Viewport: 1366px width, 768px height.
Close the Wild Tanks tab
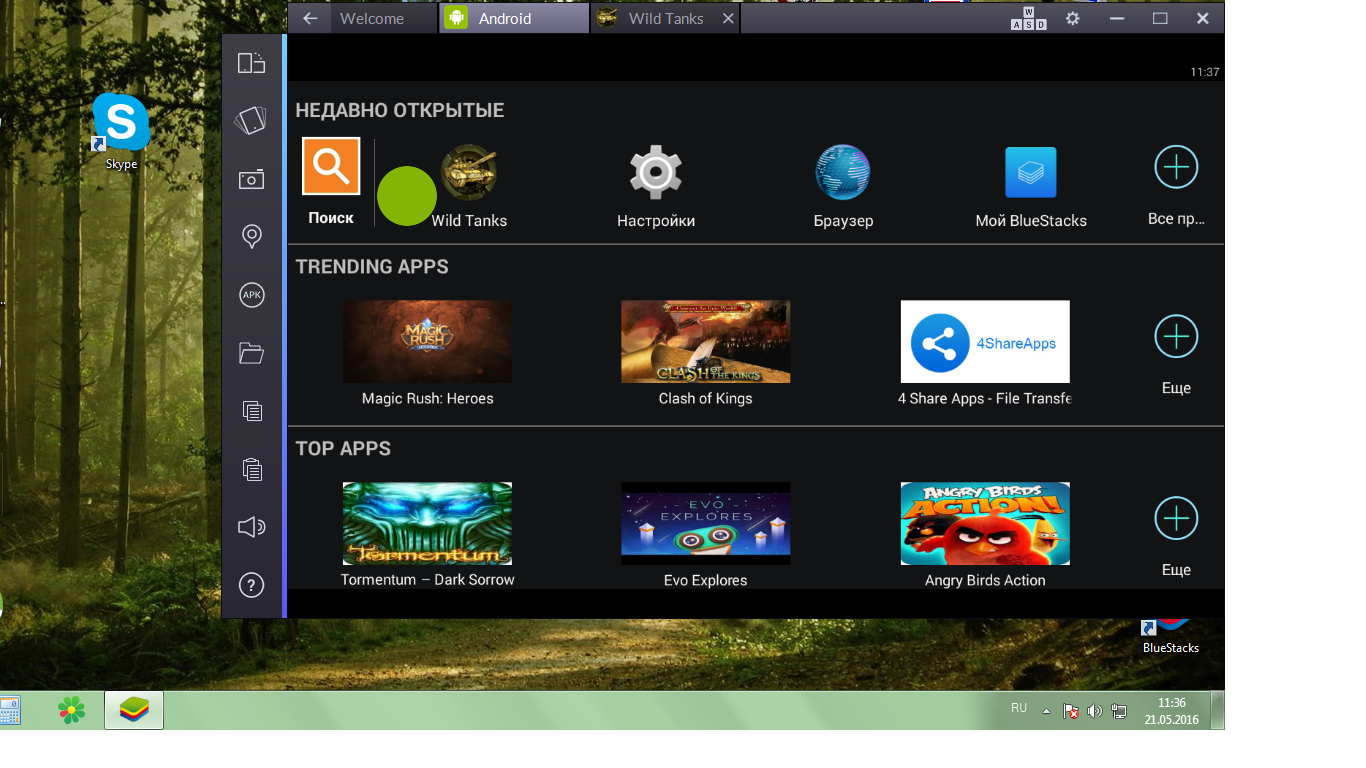coord(728,18)
